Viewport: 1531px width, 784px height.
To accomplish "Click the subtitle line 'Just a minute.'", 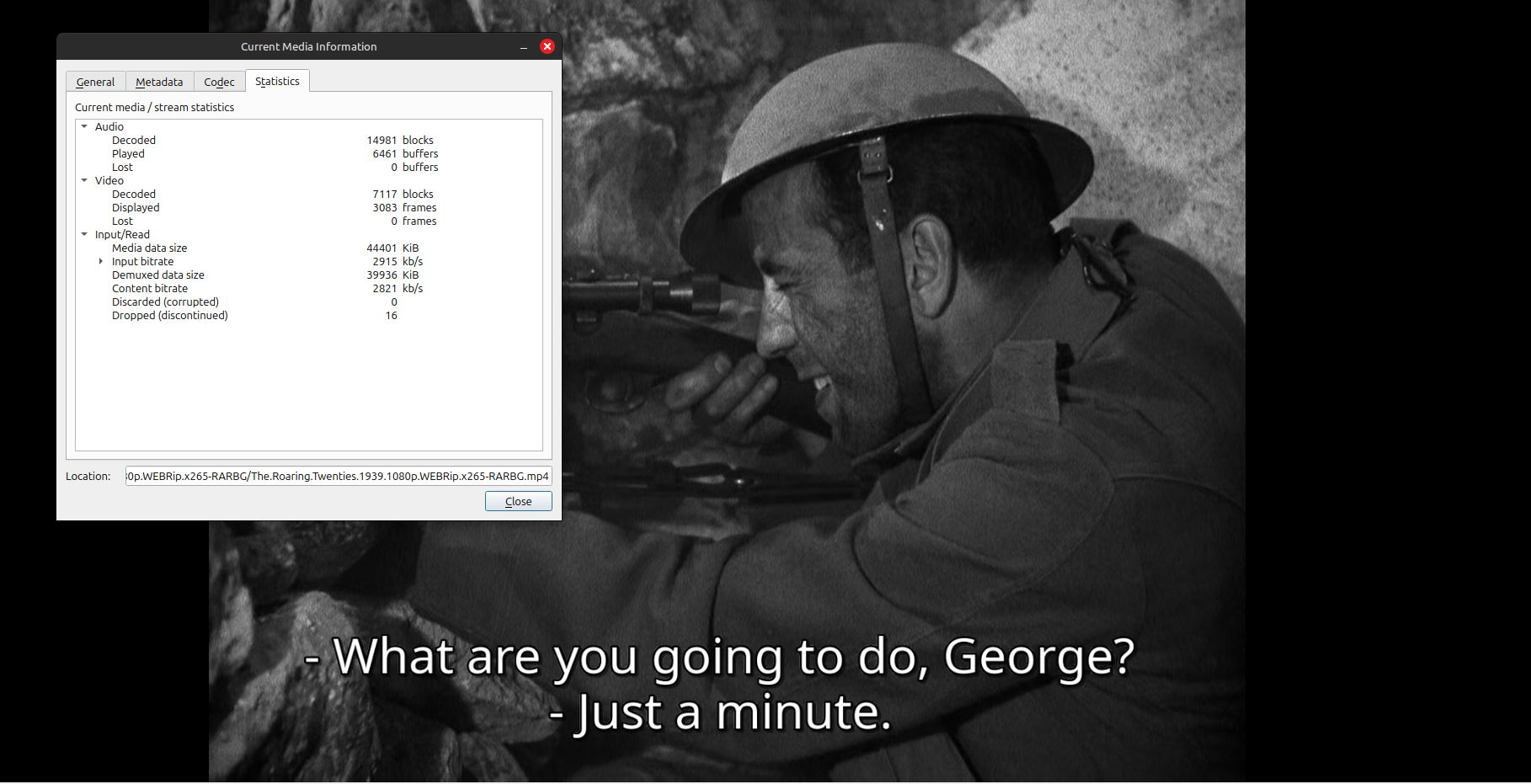I will [720, 712].
